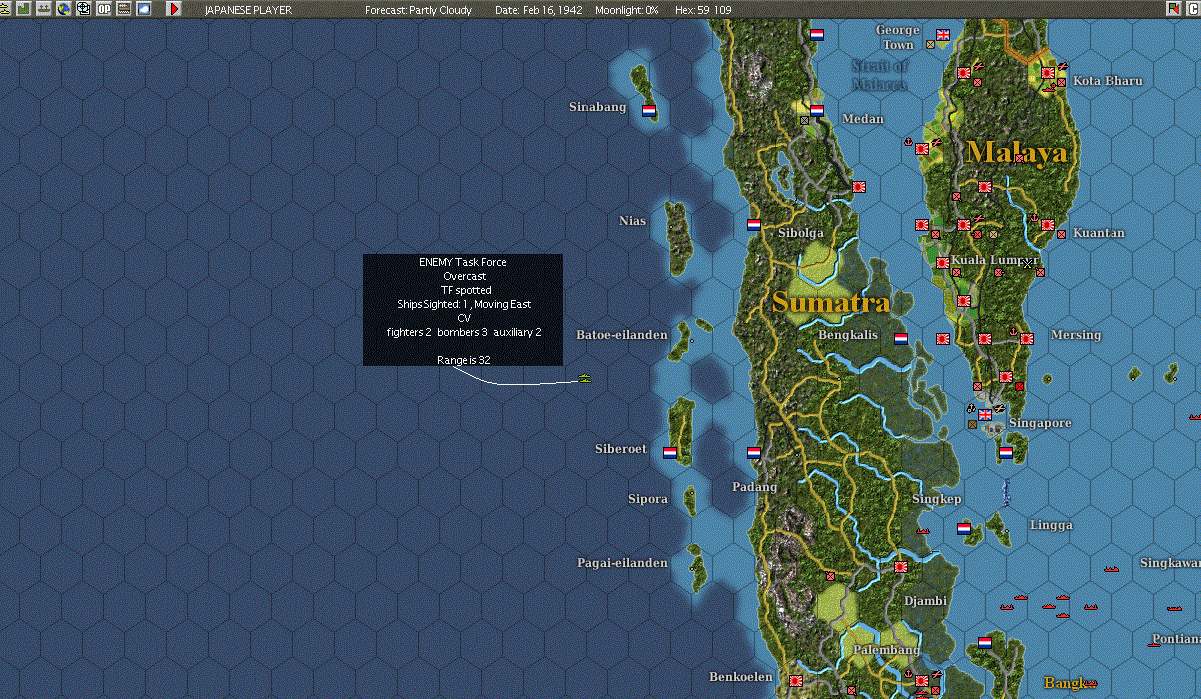Click the striped map overlay toolbar icon
1201x699 pixels.
pos(124,8)
